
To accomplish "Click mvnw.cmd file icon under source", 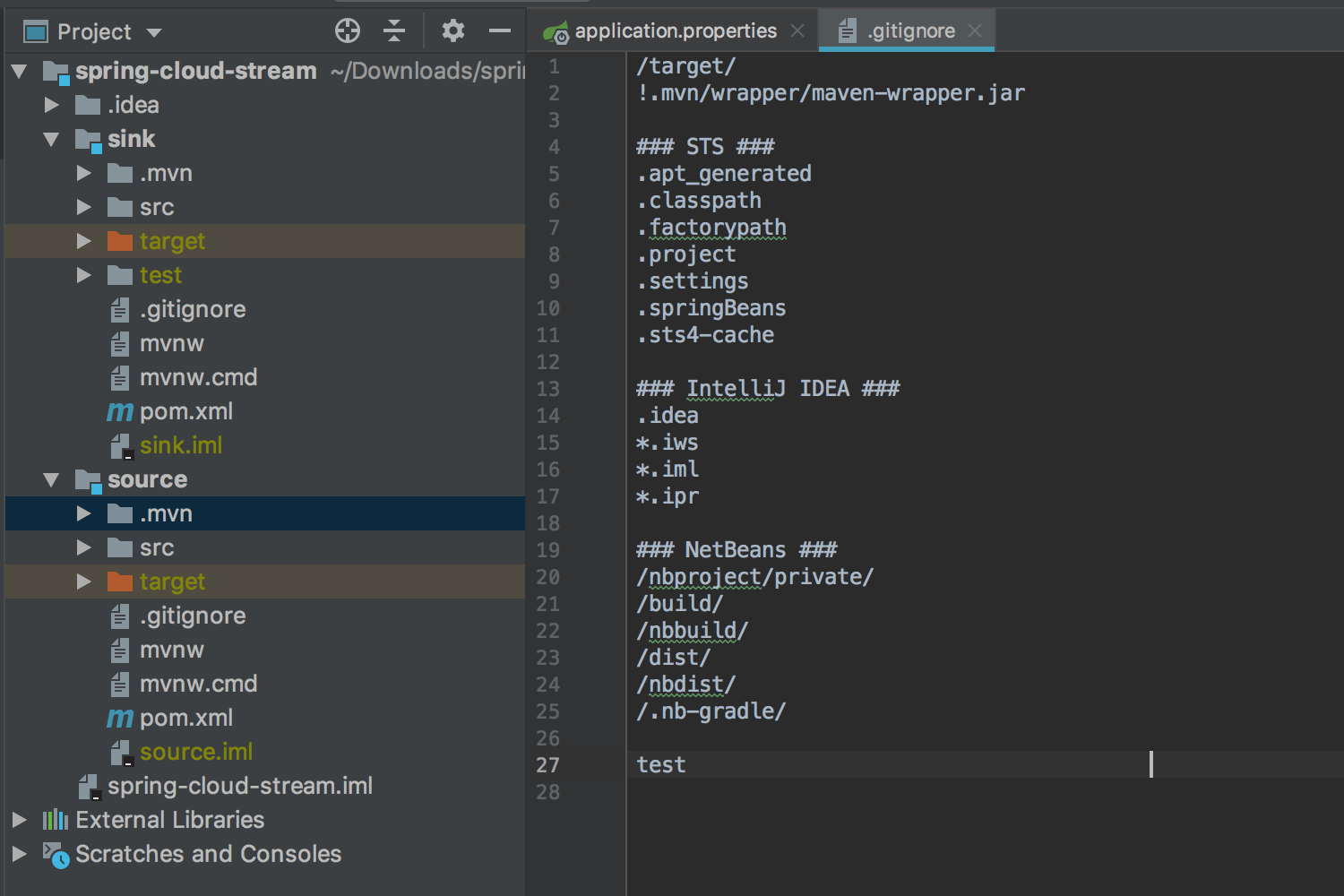I will 120,685.
